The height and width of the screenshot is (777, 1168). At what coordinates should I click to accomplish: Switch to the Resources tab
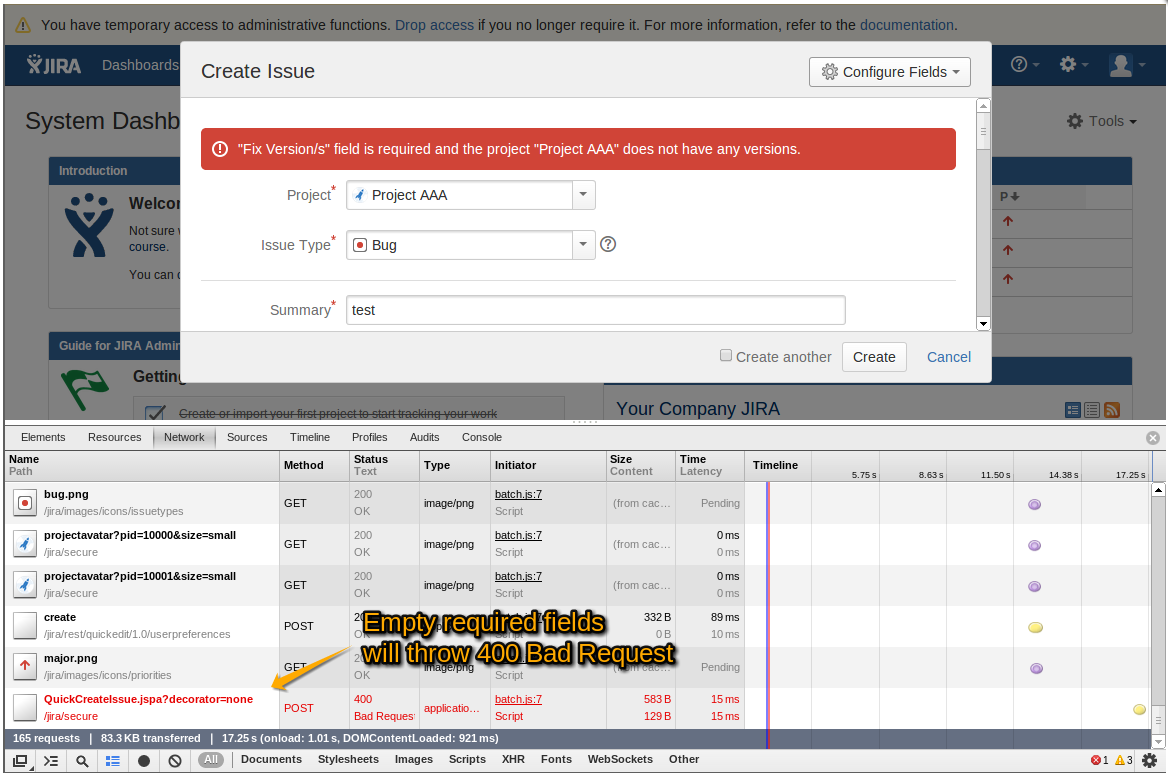[x=114, y=437]
